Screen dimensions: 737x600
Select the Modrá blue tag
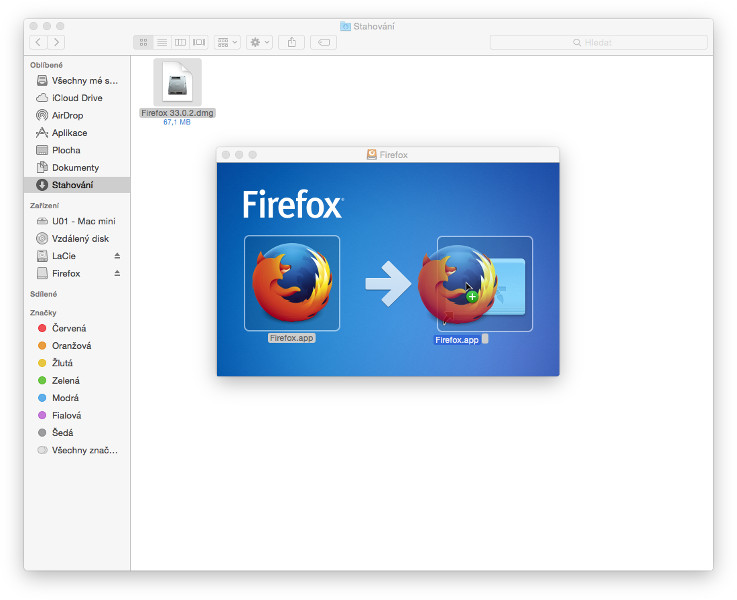(x=77, y=397)
